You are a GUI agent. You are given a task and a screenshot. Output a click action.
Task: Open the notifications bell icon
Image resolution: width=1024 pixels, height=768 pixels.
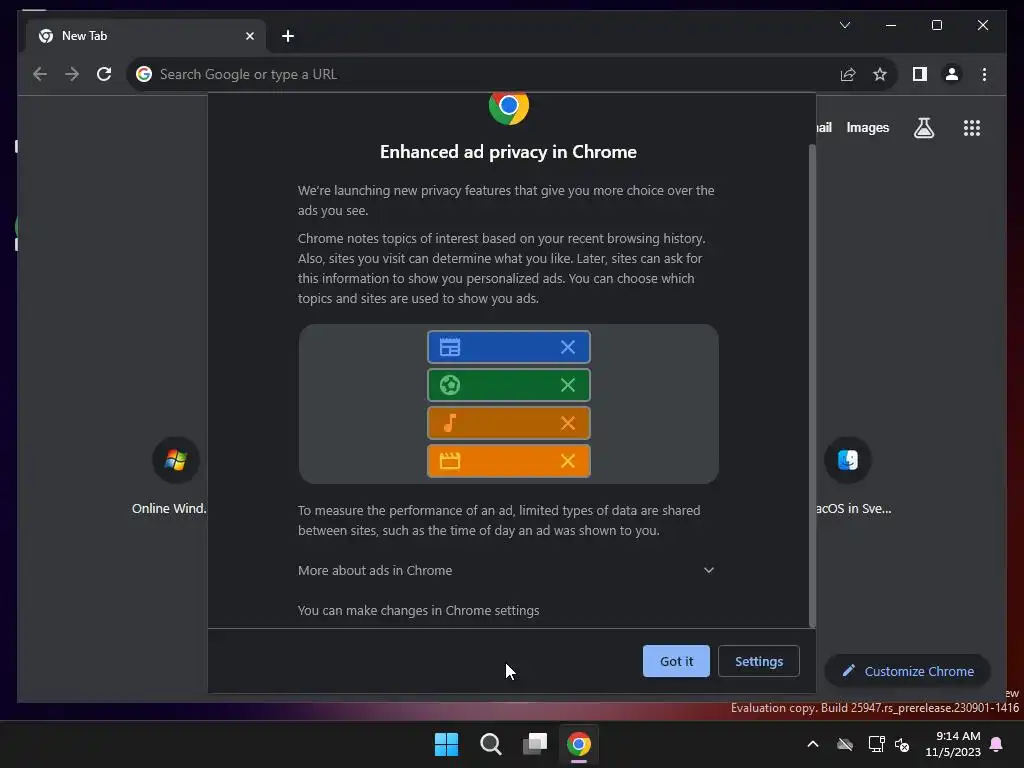[997, 744]
